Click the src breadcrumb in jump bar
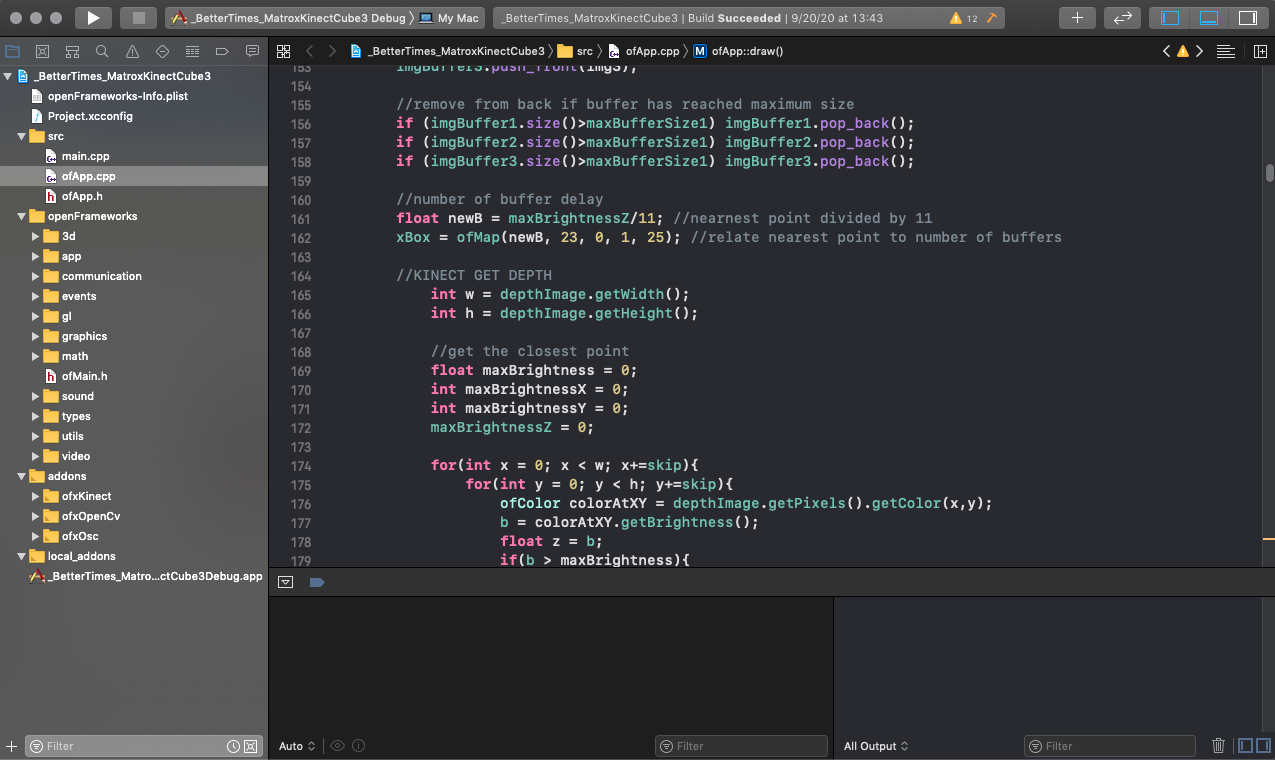This screenshot has height=760, width=1275. pos(575,51)
